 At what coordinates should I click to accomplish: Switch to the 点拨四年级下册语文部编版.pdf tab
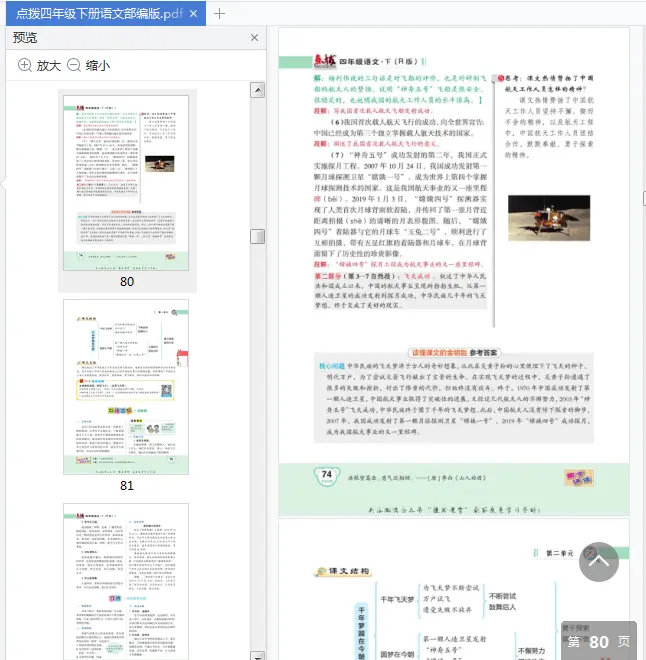pos(106,13)
